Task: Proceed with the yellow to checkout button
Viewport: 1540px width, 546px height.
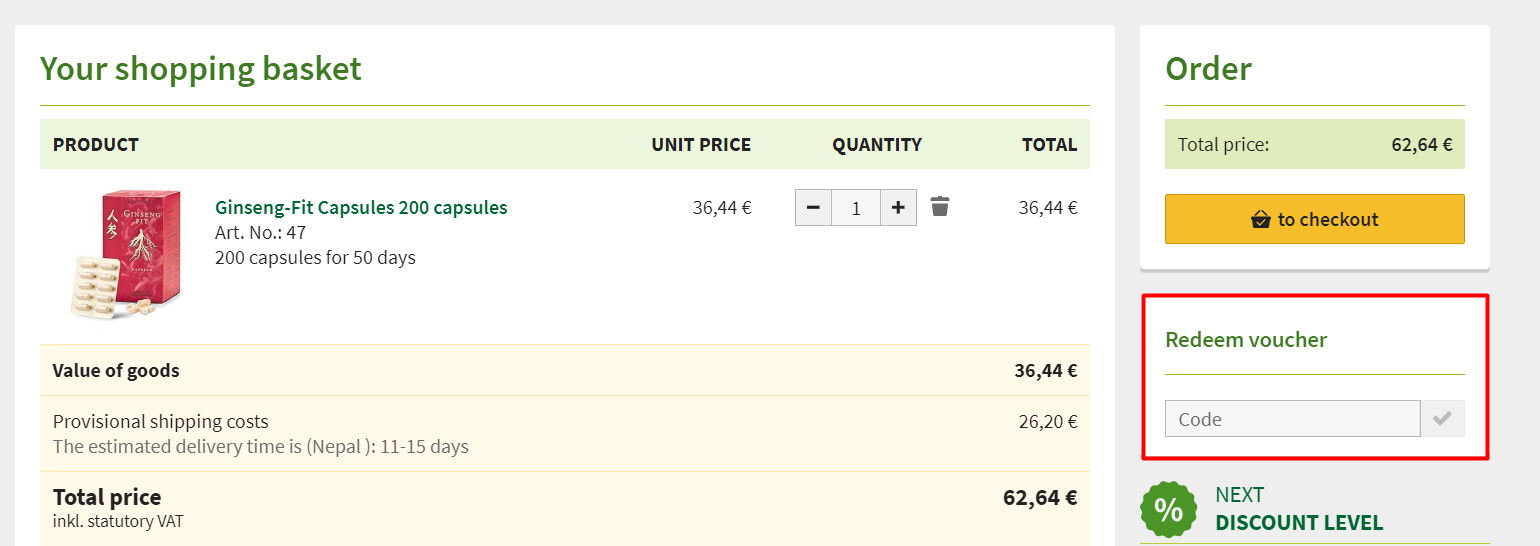Action: pyautogui.click(x=1314, y=219)
